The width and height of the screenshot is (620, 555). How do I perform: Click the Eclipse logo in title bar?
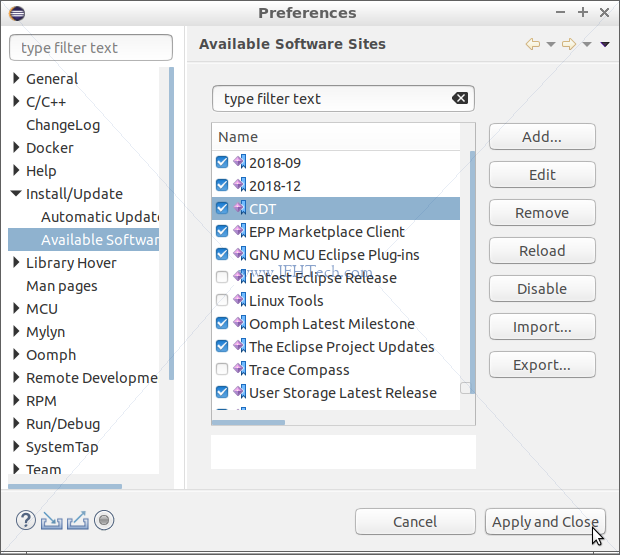pyautogui.click(x=17, y=13)
